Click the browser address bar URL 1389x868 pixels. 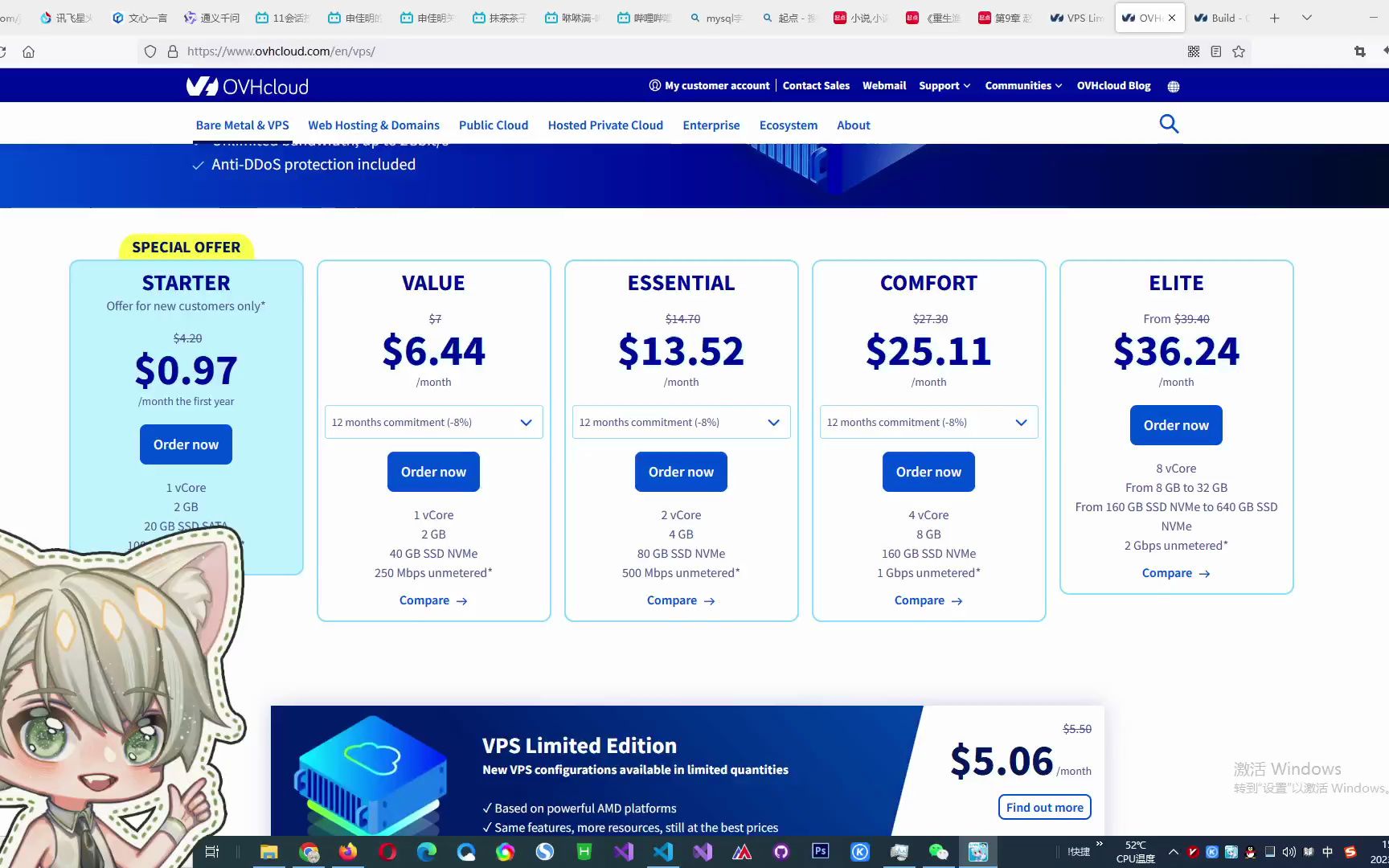[281, 51]
